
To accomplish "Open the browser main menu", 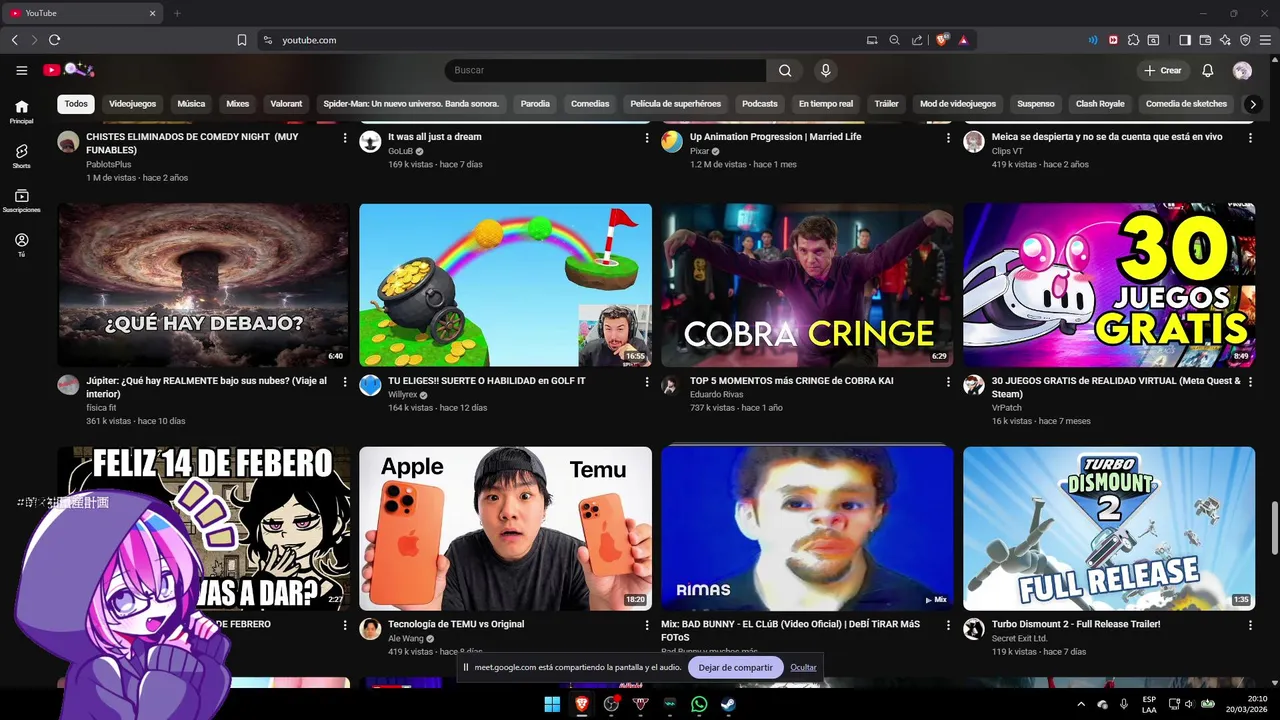I will tap(1265, 40).
